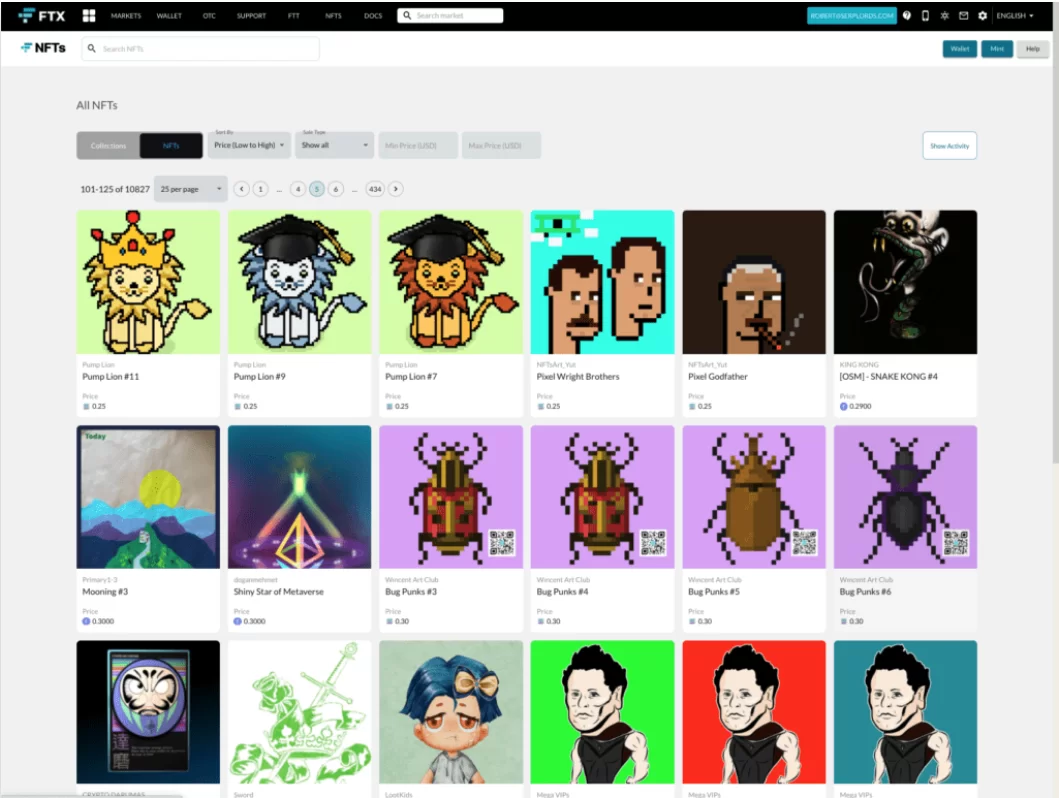The height and width of the screenshot is (798, 1059).
Task: Open the Pixel Godfather thumbnail
Action: 754,282
